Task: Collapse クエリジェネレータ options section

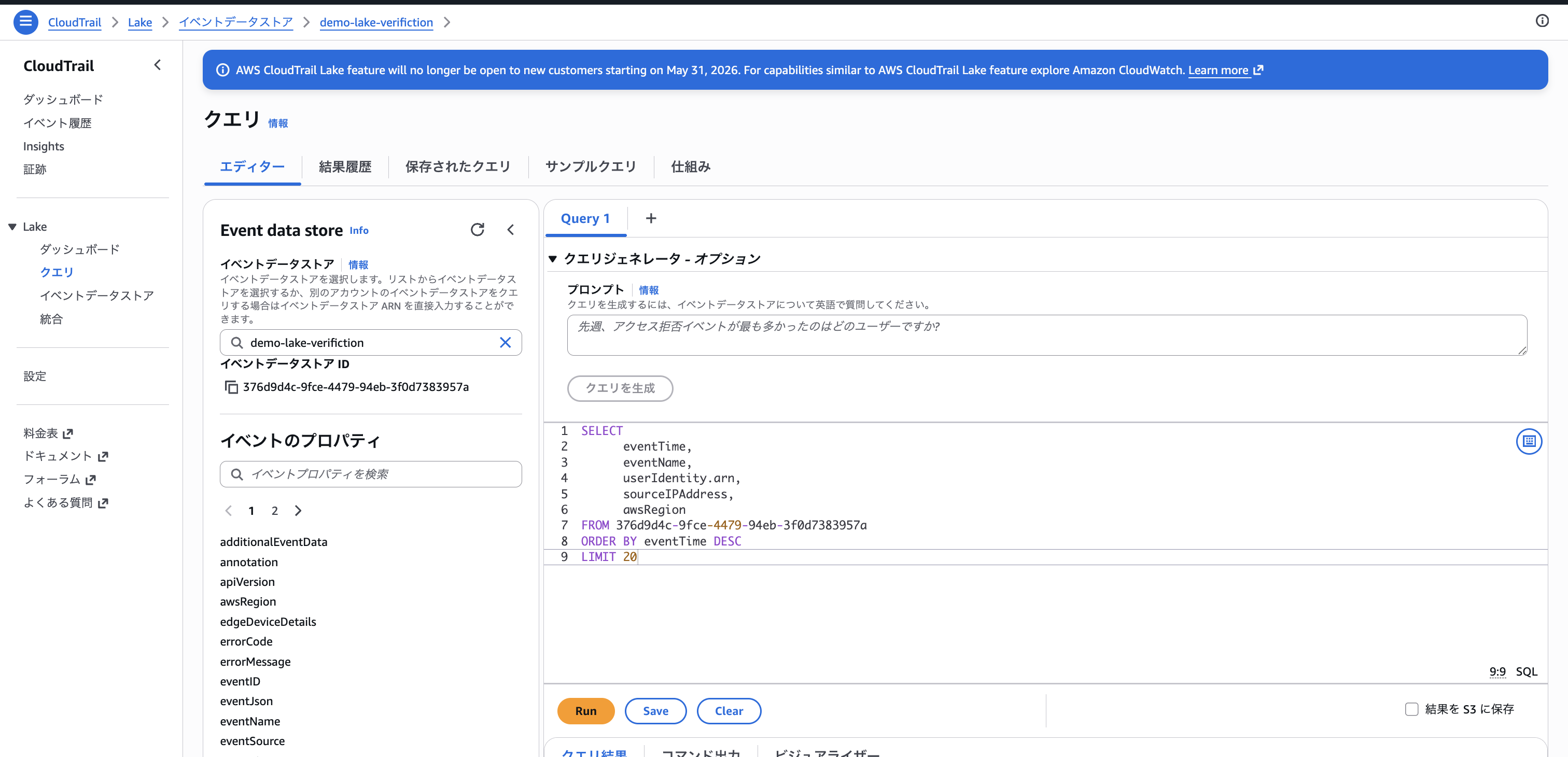Action: 553,259
